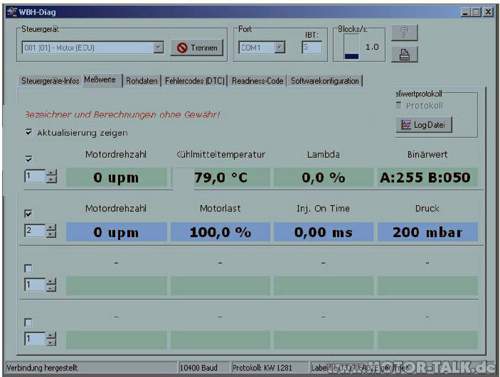This screenshot has height=377, width=500.
Task: Click the 100,0 % Motorlast value
Action: tap(220, 232)
